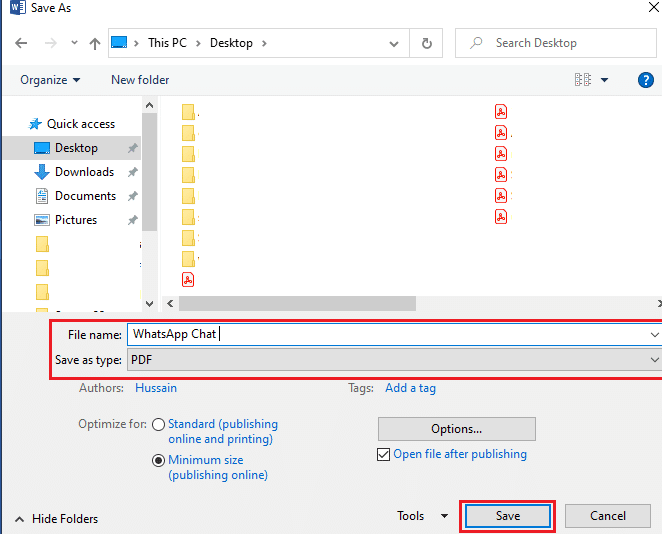This screenshot has height=534, width=662.
Task: Click the Forward navigation arrow
Action: [50, 44]
